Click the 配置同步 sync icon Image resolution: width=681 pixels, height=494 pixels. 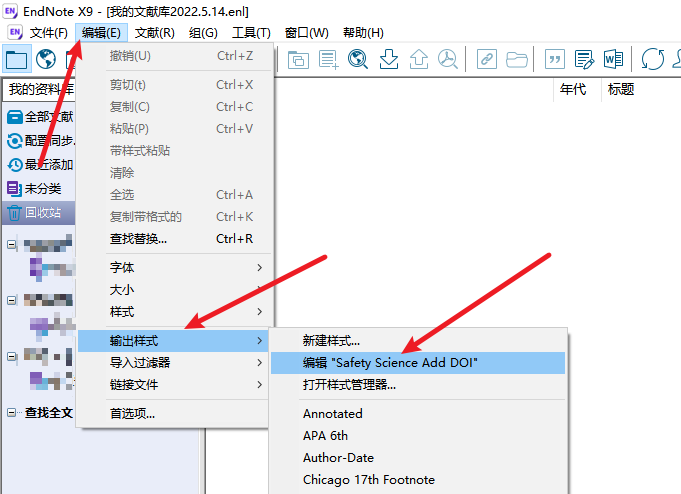[x=15, y=141]
